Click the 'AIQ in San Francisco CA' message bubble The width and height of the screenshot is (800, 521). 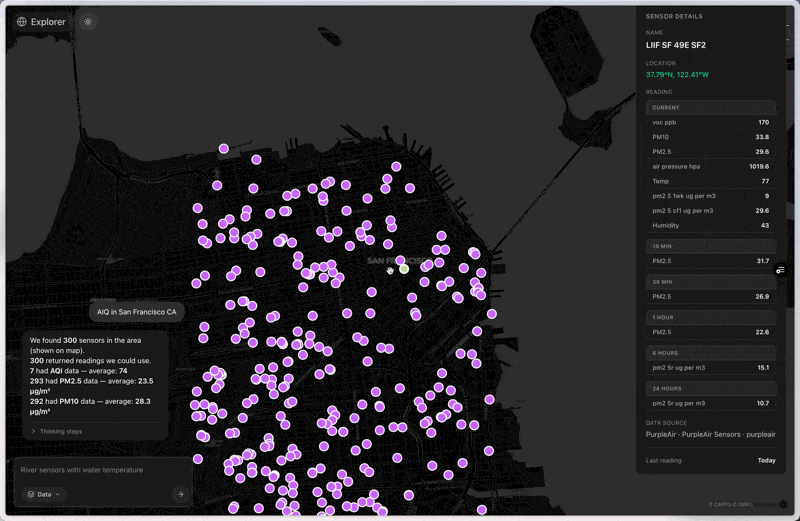point(137,312)
